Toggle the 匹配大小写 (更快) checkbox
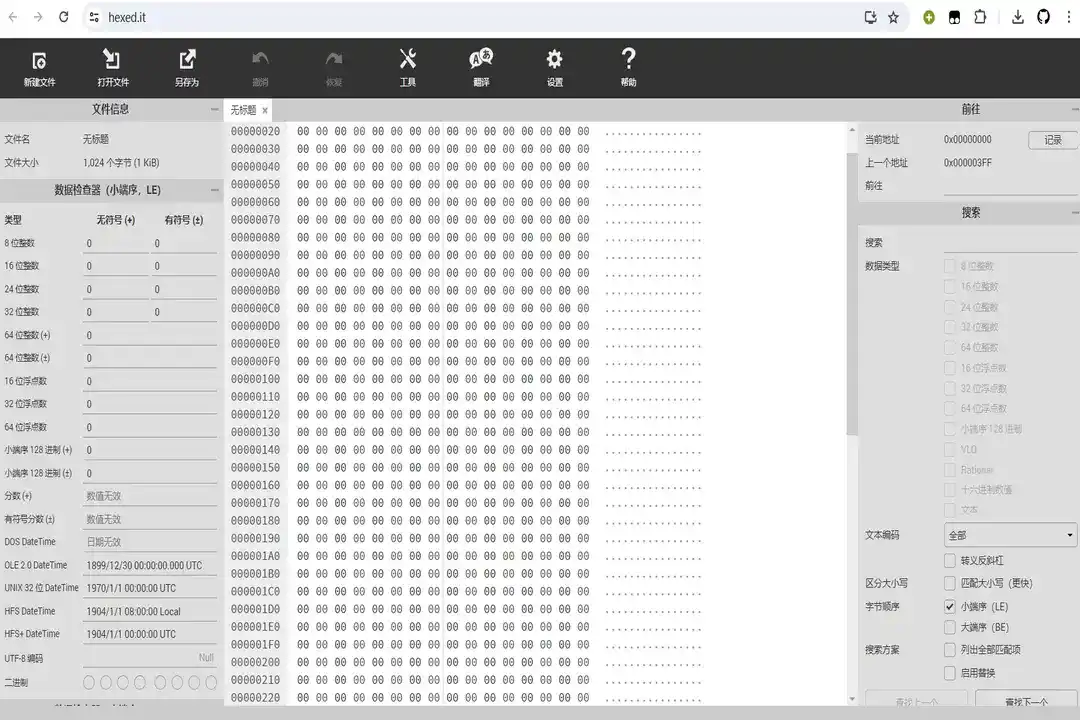1080x720 pixels. click(950, 583)
